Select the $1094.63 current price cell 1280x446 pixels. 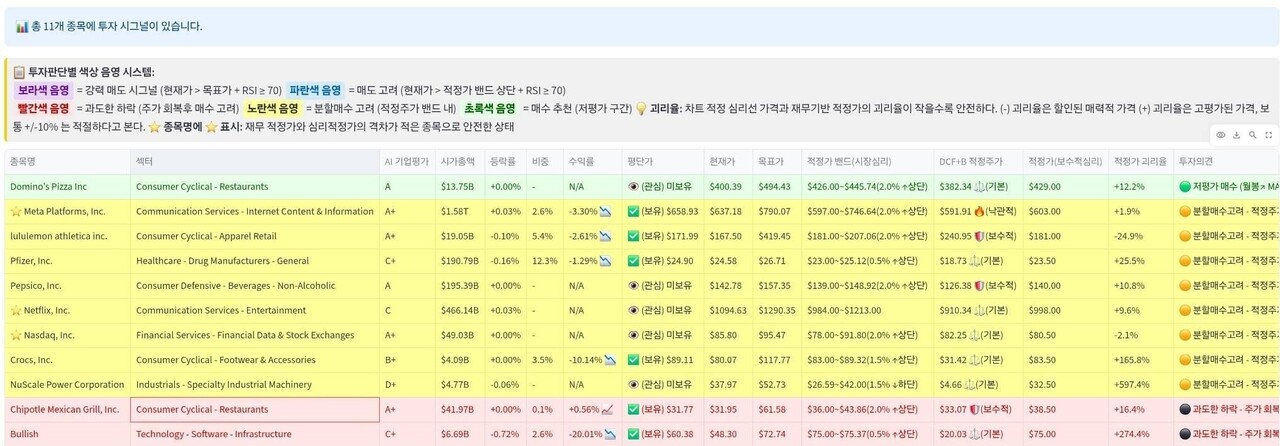tap(728, 310)
